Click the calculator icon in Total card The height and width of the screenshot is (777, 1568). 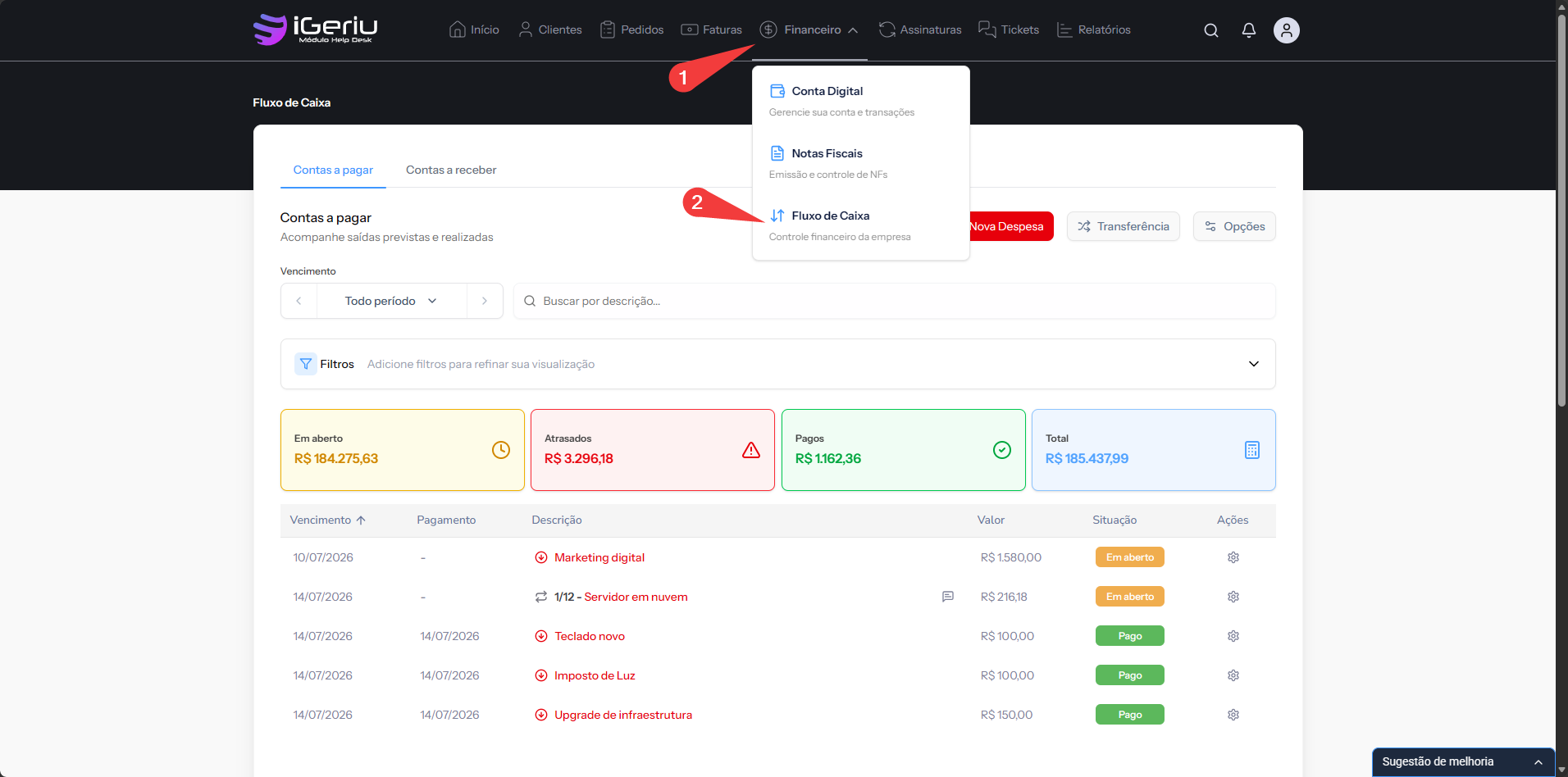pos(1252,450)
